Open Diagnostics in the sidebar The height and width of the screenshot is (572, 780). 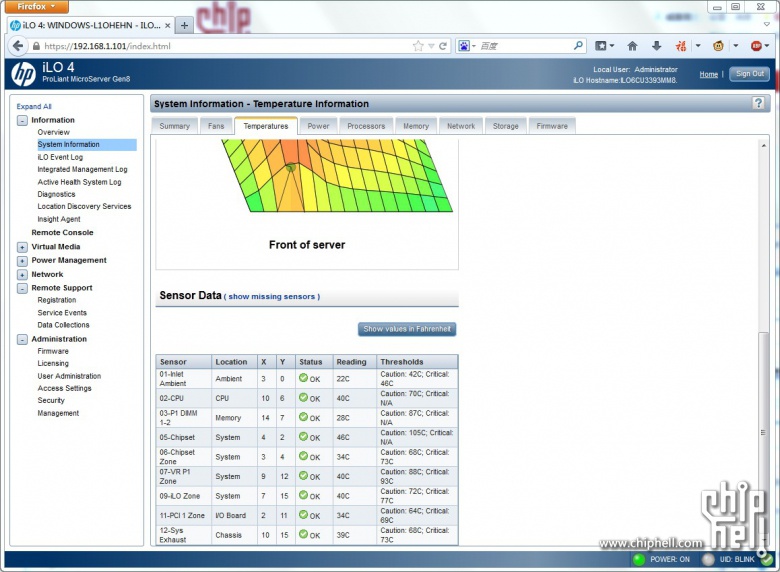pos(57,194)
